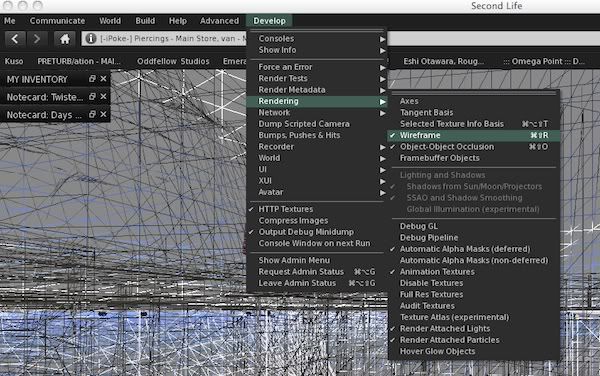Toggle Wireframe rendering off
This screenshot has width=600, height=376.
pyautogui.click(x=474, y=135)
